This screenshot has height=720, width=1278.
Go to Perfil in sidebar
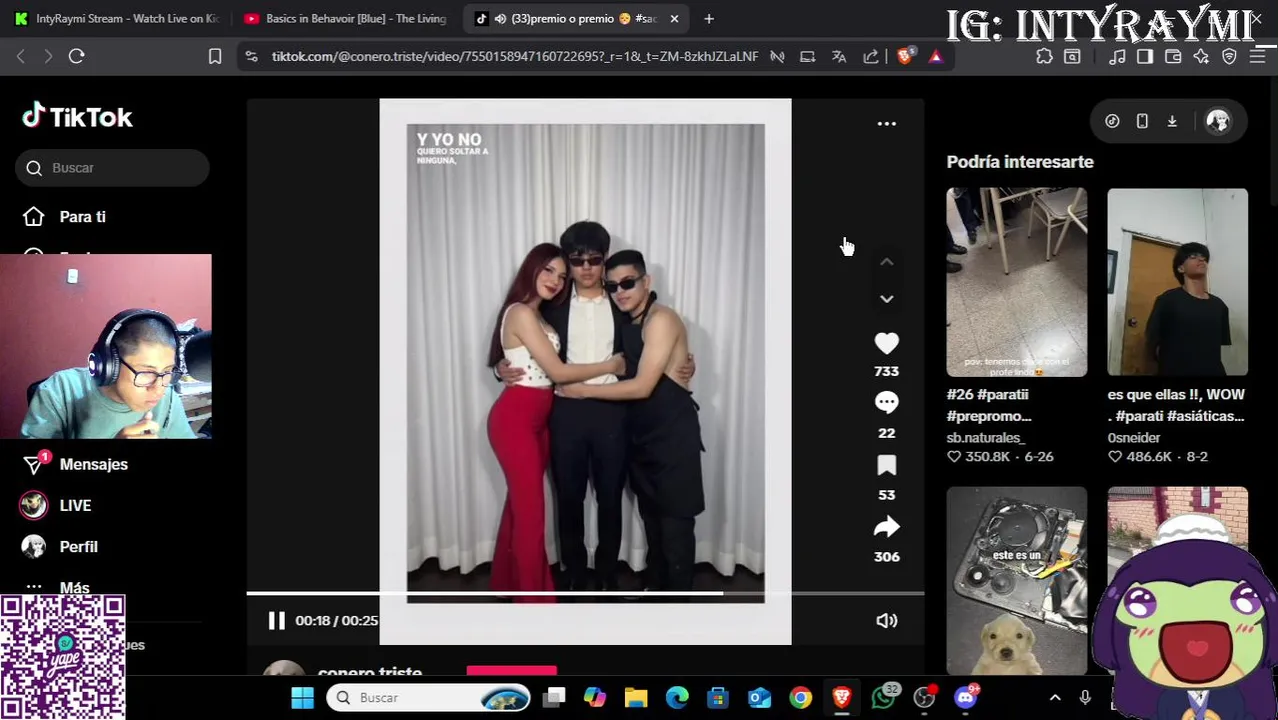[x=61, y=547]
